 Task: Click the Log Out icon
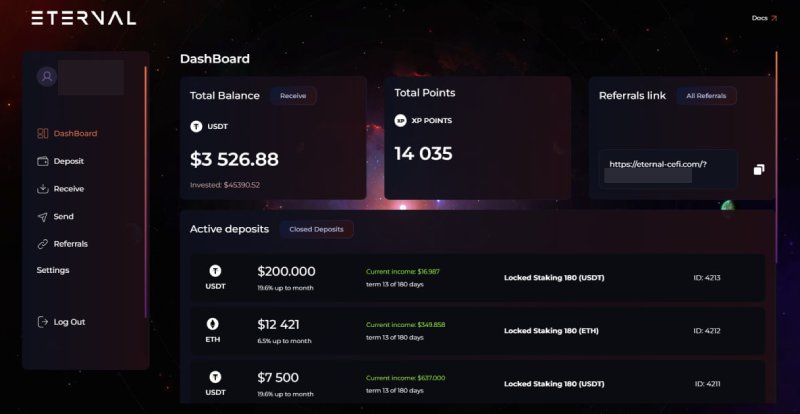point(43,322)
